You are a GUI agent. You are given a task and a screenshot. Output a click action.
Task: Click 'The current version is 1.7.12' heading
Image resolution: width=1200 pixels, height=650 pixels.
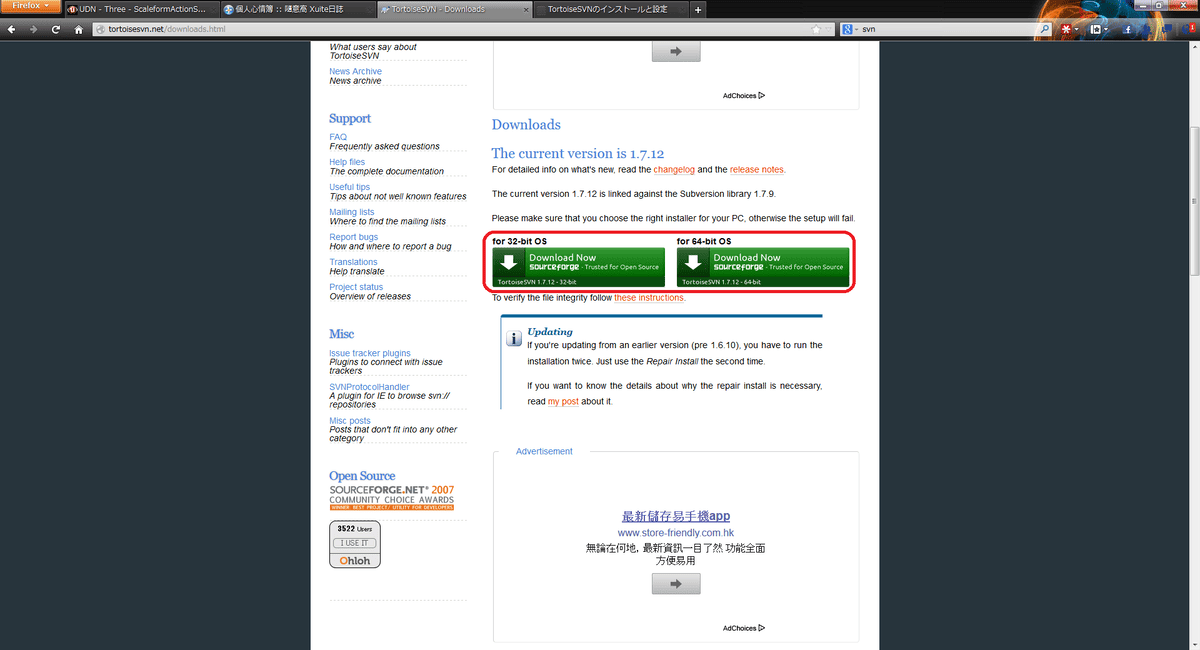coord(577,153)
